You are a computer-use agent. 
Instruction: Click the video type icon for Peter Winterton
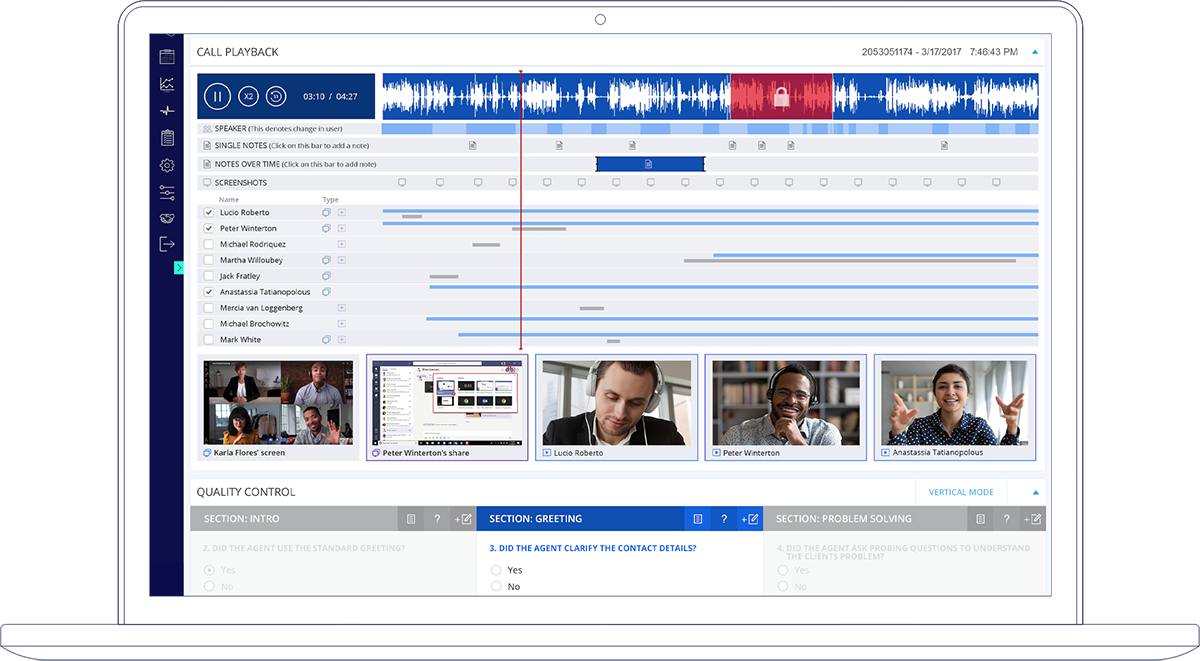341,229
